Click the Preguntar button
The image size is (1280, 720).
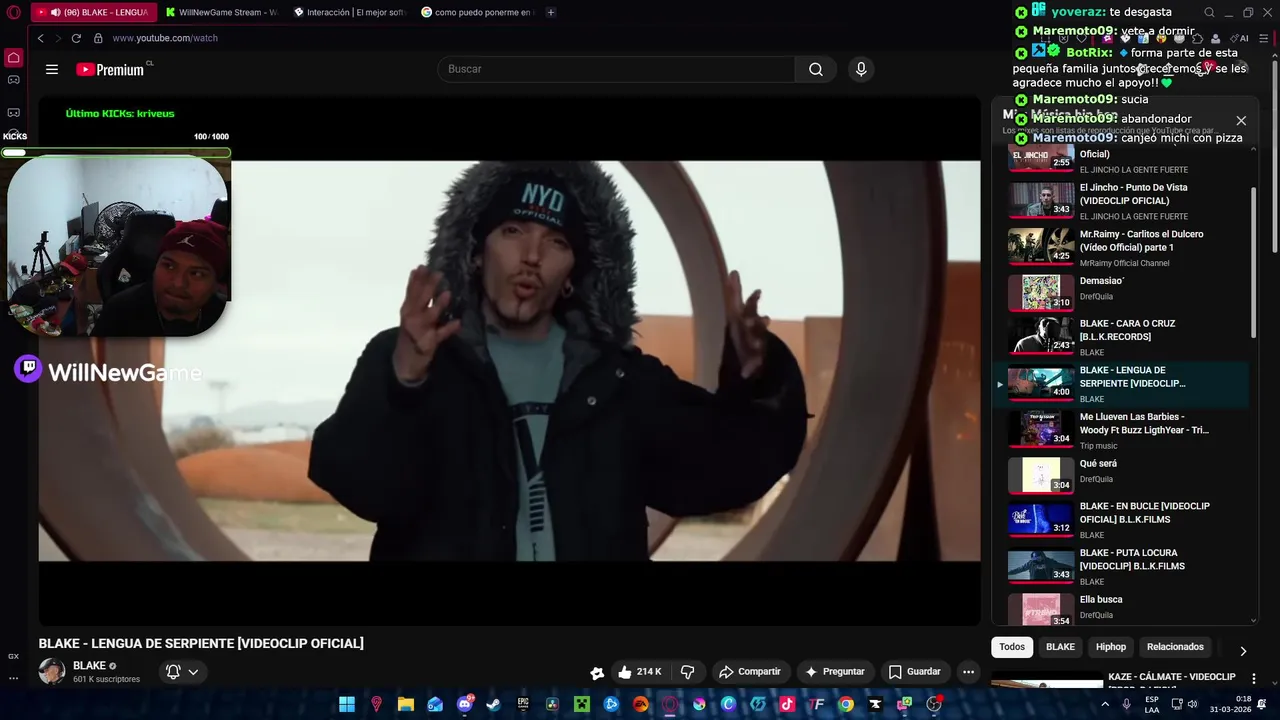(x=835, y=672)
